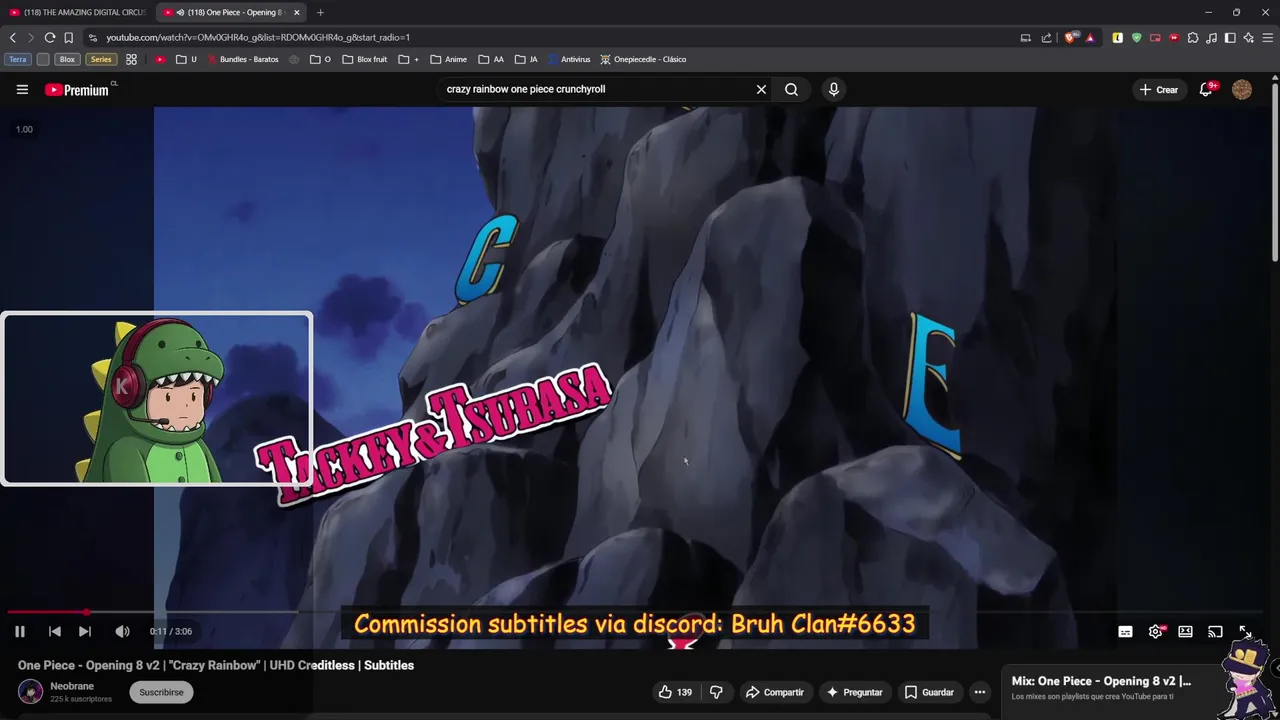1280x720 pixels.
Task: Open the player settings gear
Action: pyautogui.click(x=1156, y=632)
